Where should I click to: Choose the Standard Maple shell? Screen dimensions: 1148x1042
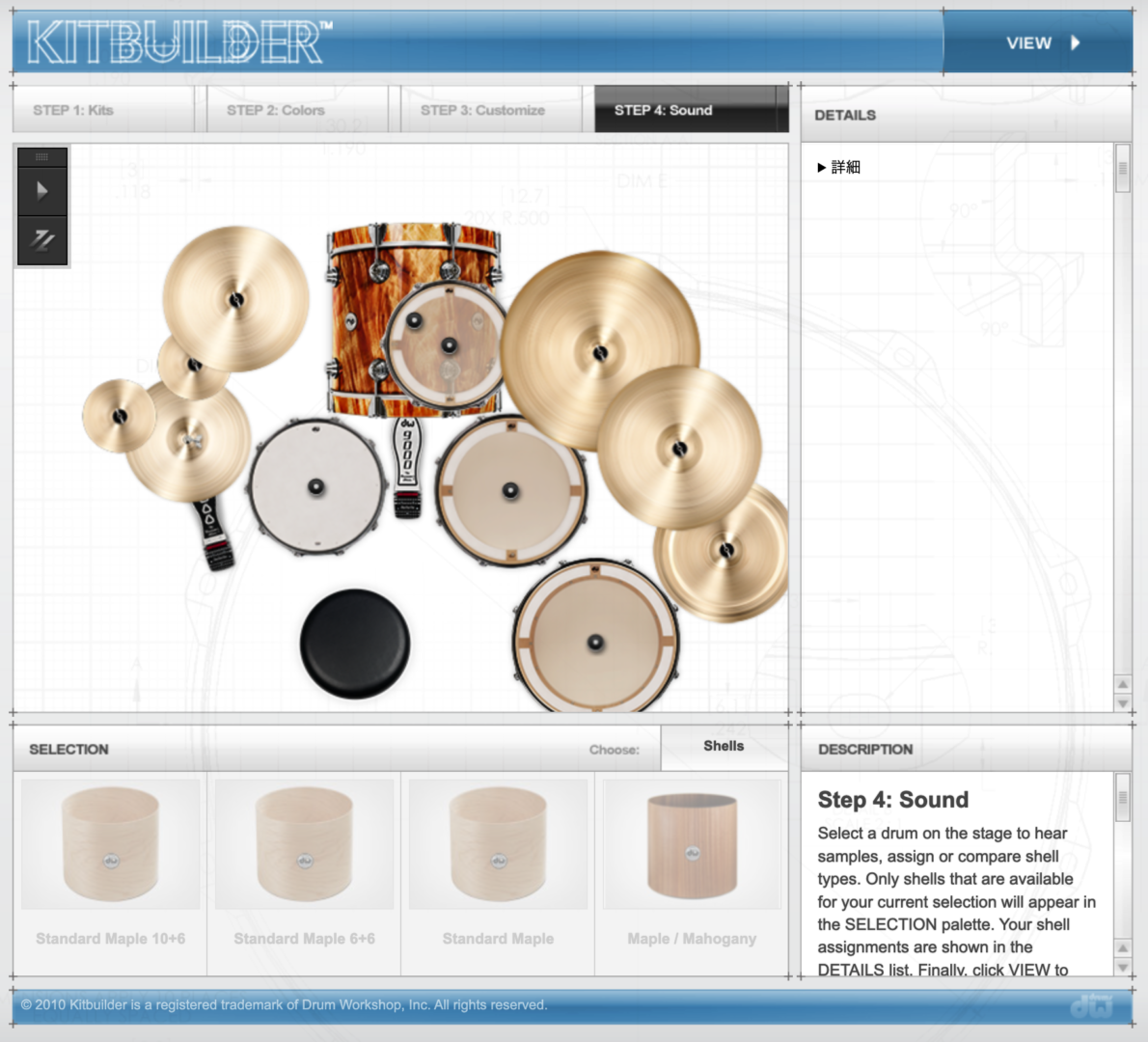pos(498,873)
